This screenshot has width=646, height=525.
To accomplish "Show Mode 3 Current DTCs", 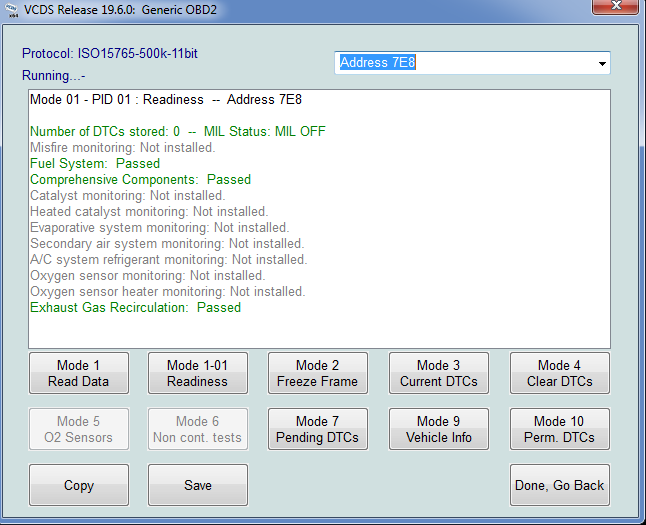I will pyautogui.click(x=439, y=373).
